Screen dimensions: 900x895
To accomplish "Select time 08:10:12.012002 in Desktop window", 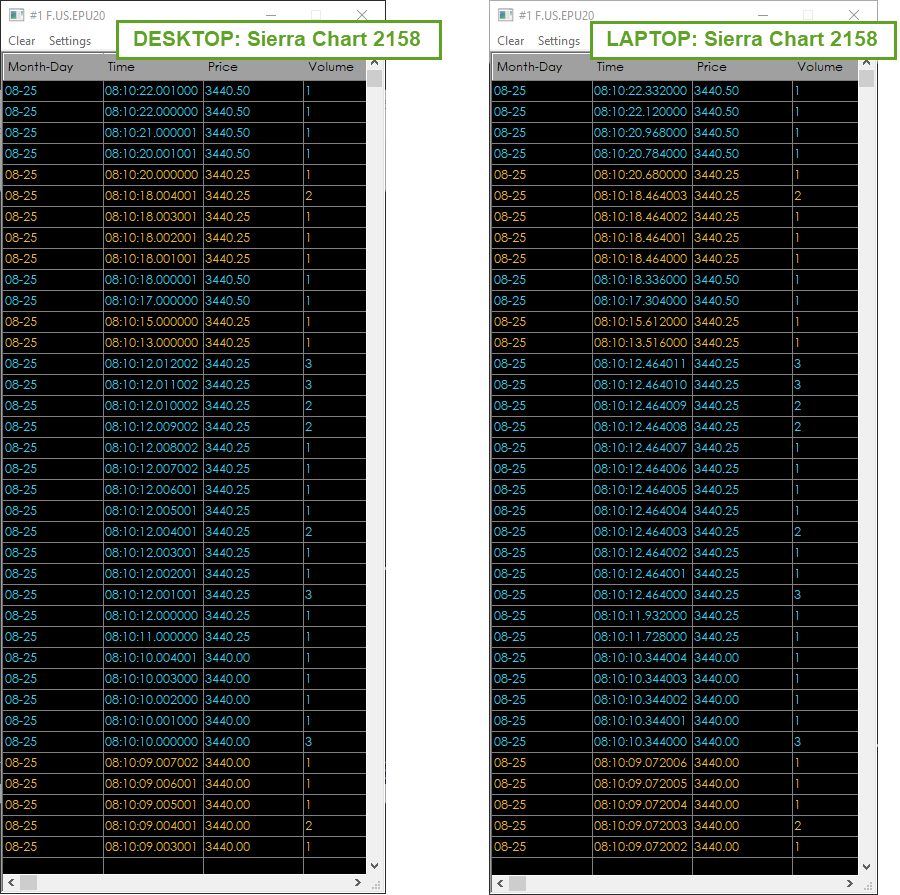I will tap(152, 363).
